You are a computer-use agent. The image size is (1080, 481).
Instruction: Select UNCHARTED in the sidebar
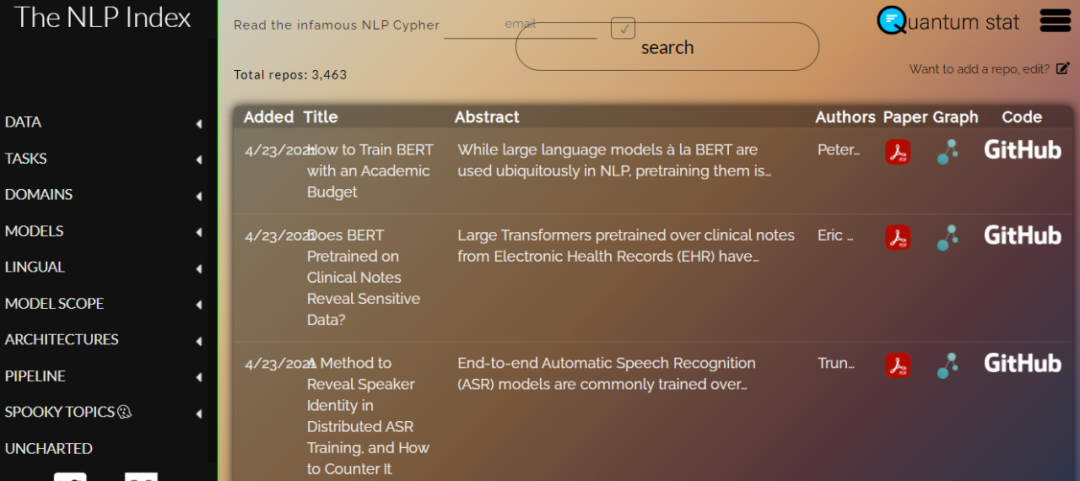[48, 448]
